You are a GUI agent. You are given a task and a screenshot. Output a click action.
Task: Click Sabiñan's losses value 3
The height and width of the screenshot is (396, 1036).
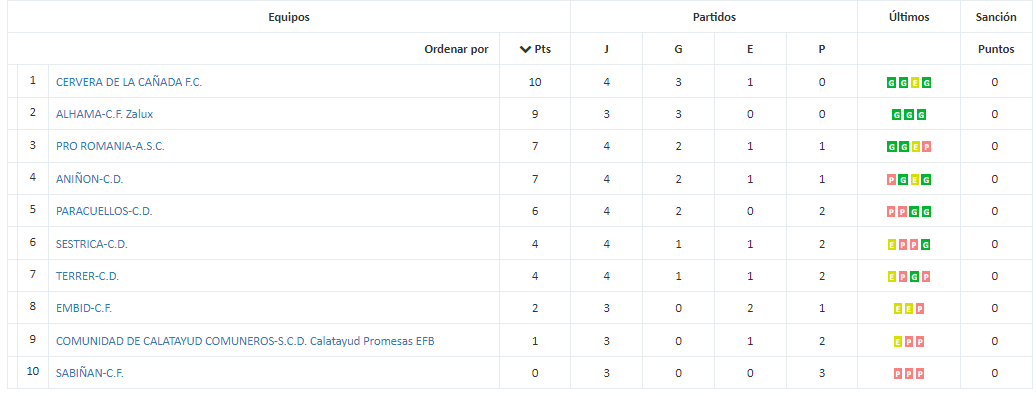click(x=822, y=374)
